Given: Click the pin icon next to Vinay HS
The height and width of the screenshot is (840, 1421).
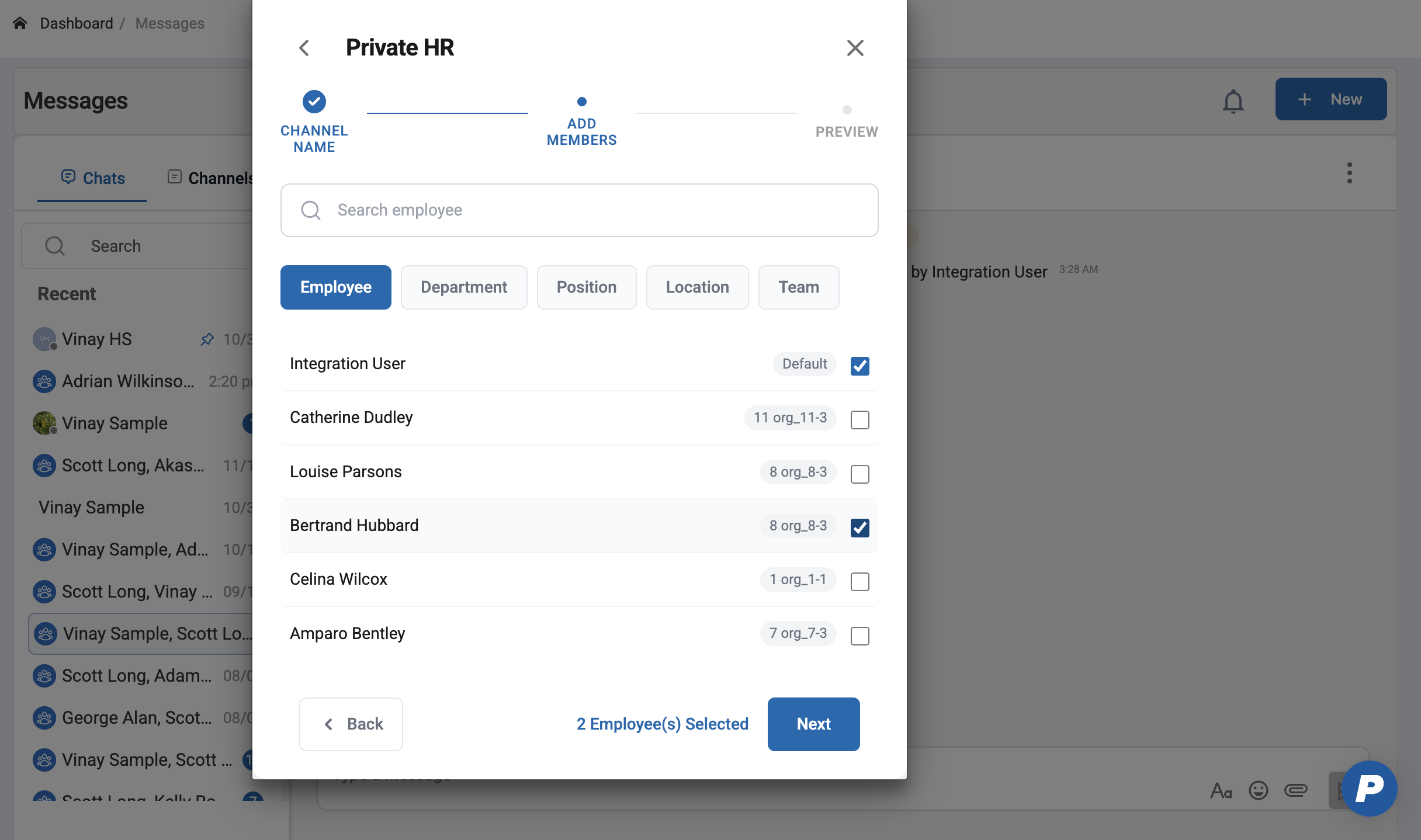Looking at the screenshot, I should pyautogui.click(x=207, y=339).
